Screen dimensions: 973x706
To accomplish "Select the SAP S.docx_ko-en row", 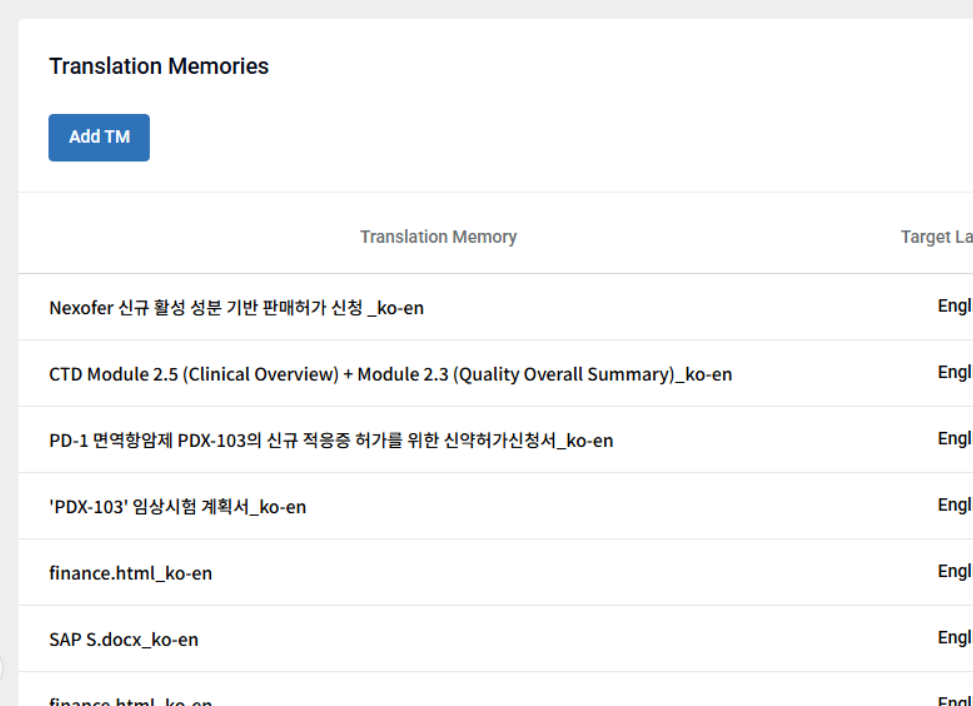I will (x=124, y=639).
